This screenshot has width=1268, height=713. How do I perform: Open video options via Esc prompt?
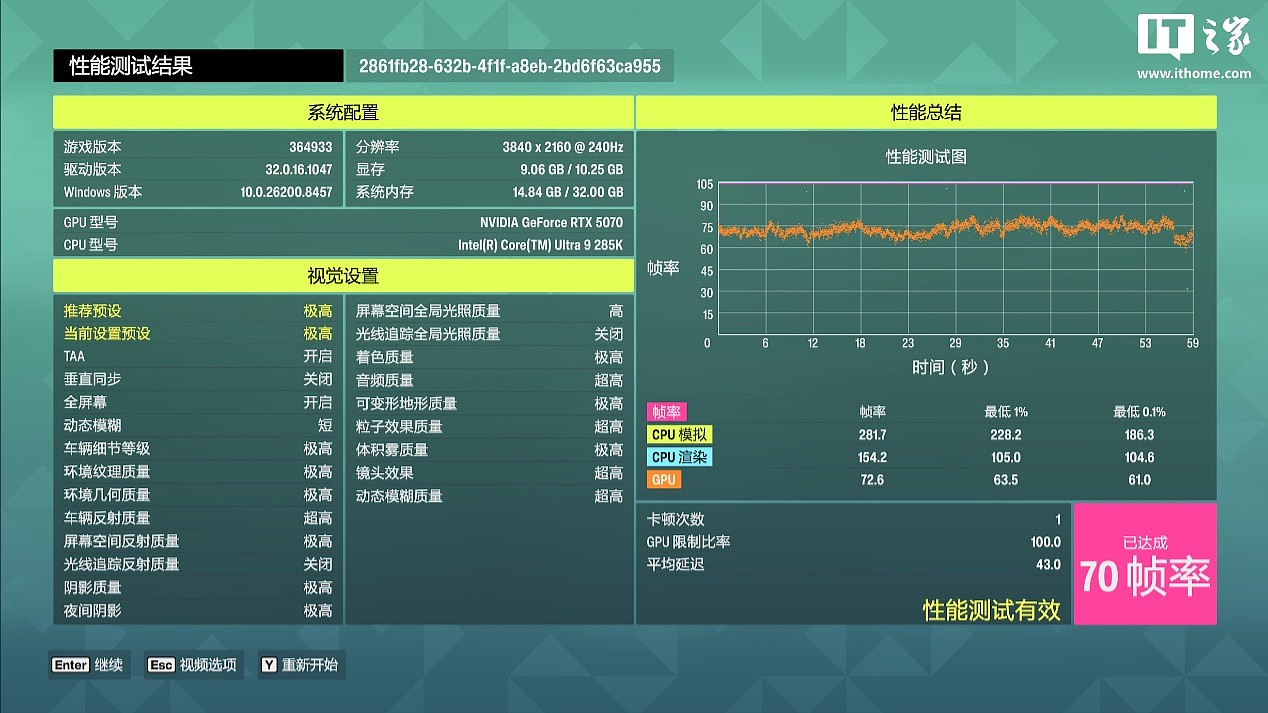[193, 665]
